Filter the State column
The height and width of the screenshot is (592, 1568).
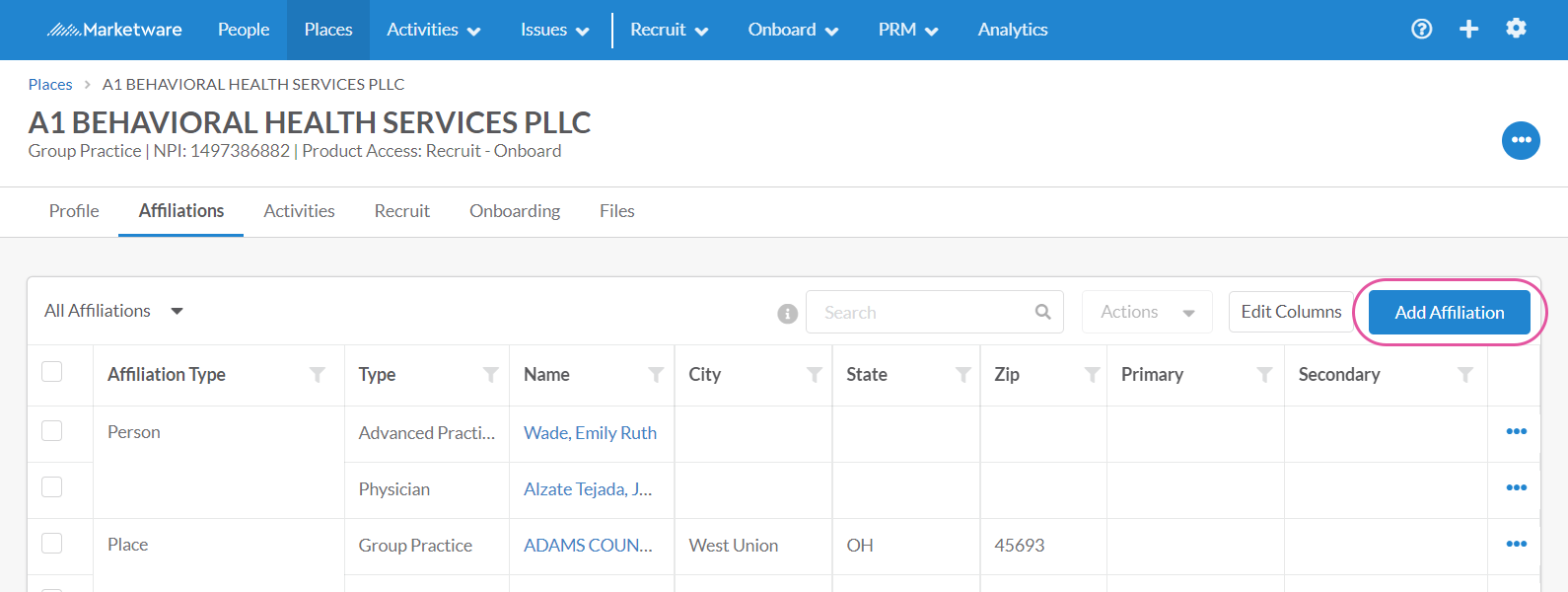click(x=963, y=375)
